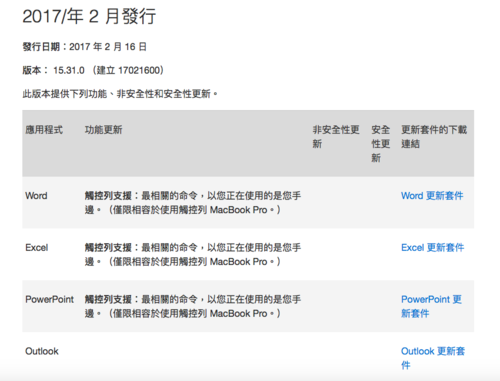Image resolution: width=500 pixels, height=381 pixels.
Task: Click the 功能更新 column header
Action: click(103, 130)
